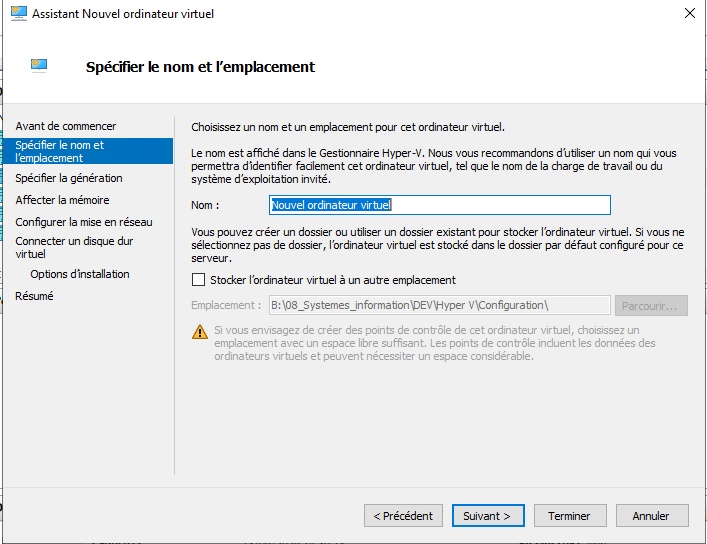Click the wizard icon in the title bar
The height and width of the screenshot is (544, 707).
coord(17,14)
